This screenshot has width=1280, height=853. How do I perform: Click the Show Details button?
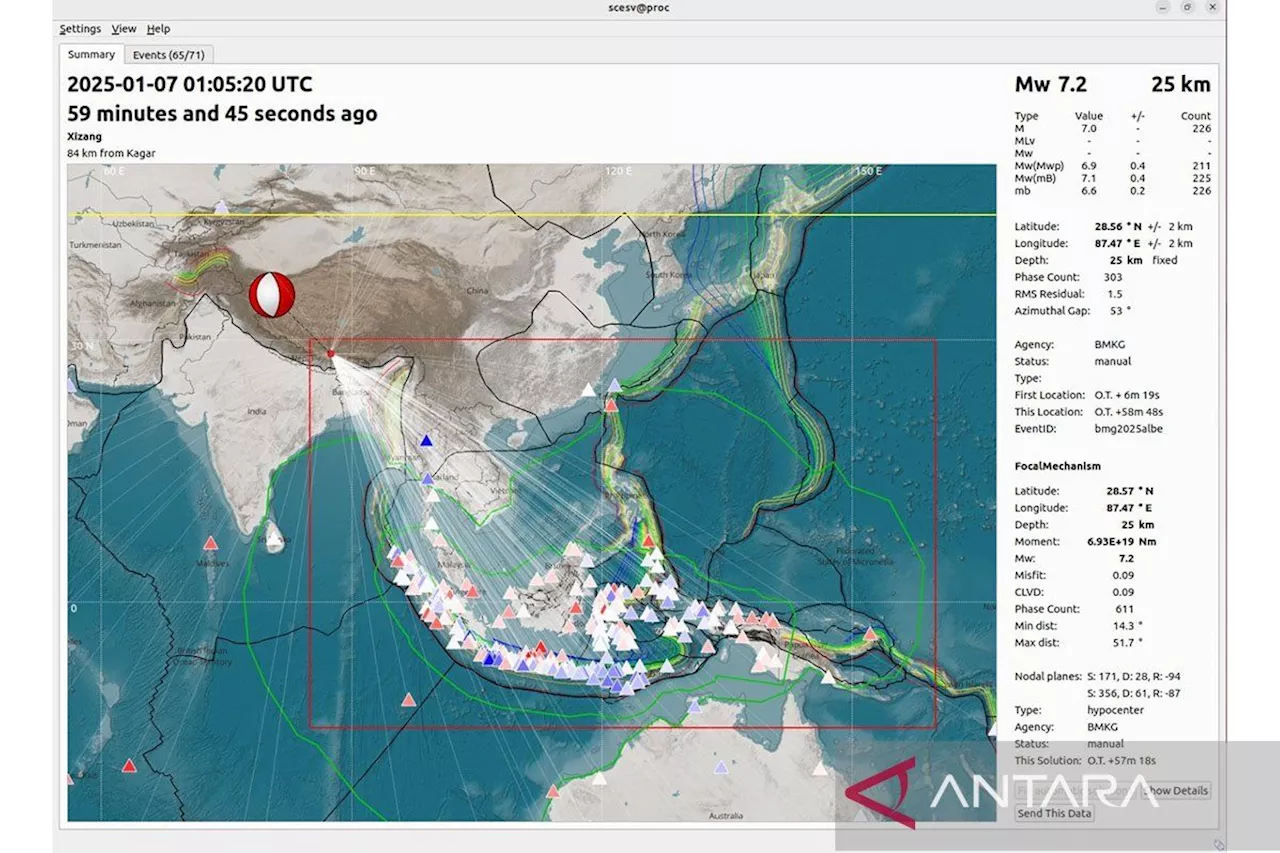(x=1177, y=790)
